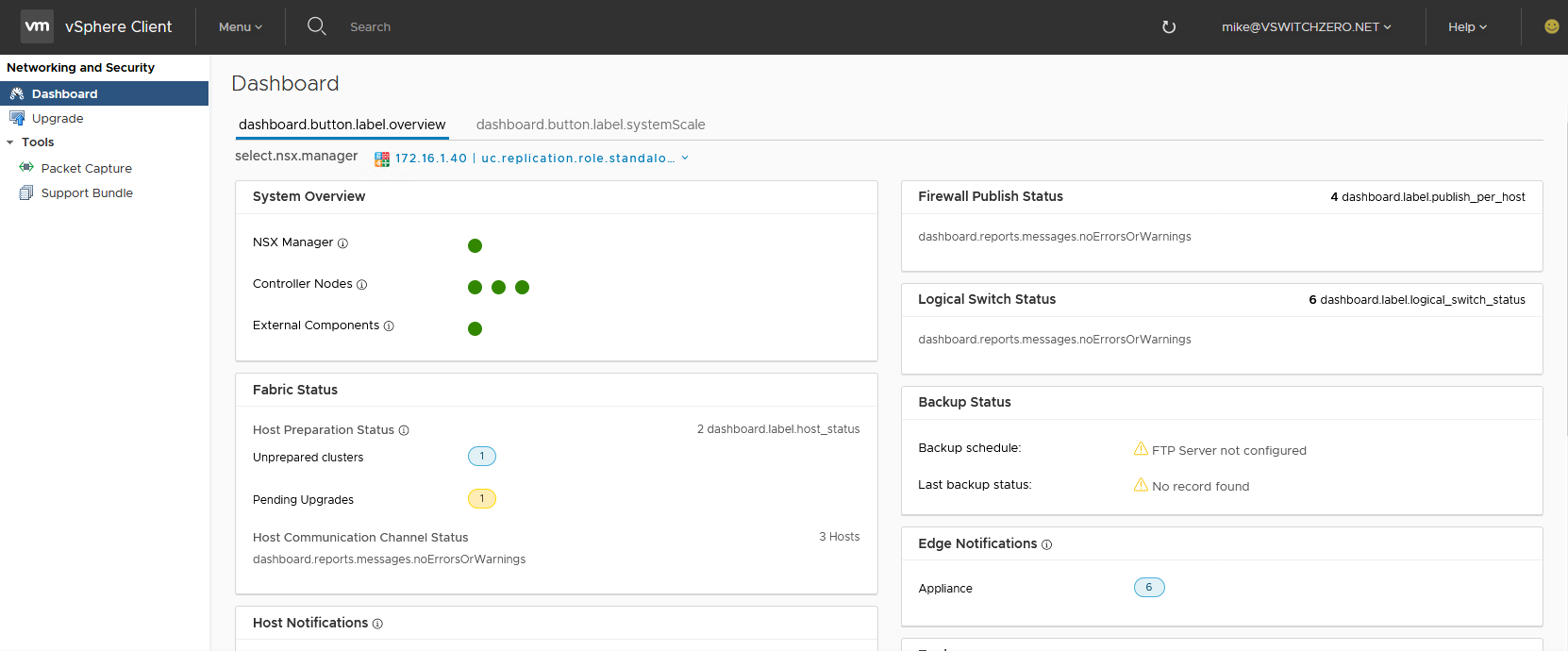Open the NSX manager 172.16.1.40 selector

534,159
